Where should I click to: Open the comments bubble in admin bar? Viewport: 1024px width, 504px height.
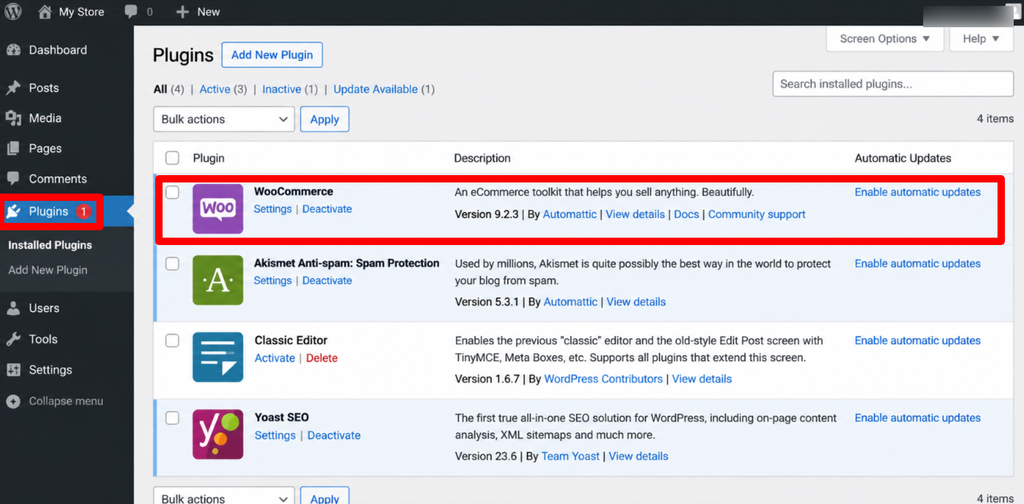point(131,12)
